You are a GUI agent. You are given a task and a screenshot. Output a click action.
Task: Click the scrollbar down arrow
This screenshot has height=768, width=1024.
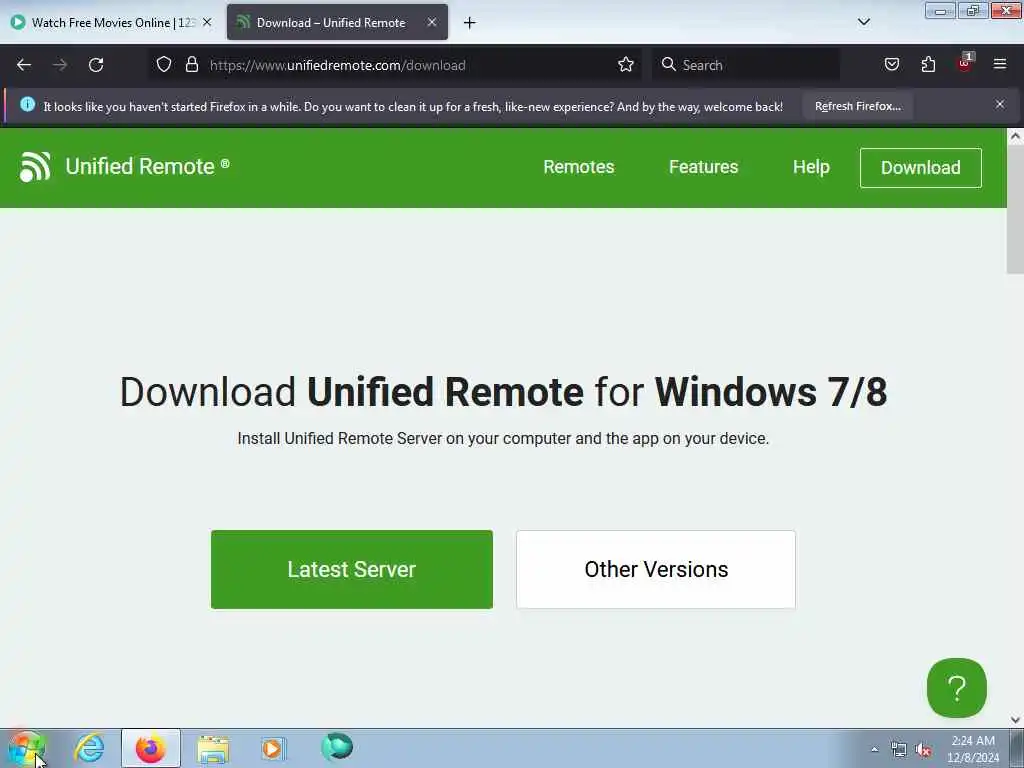(x=1015, y=720)
